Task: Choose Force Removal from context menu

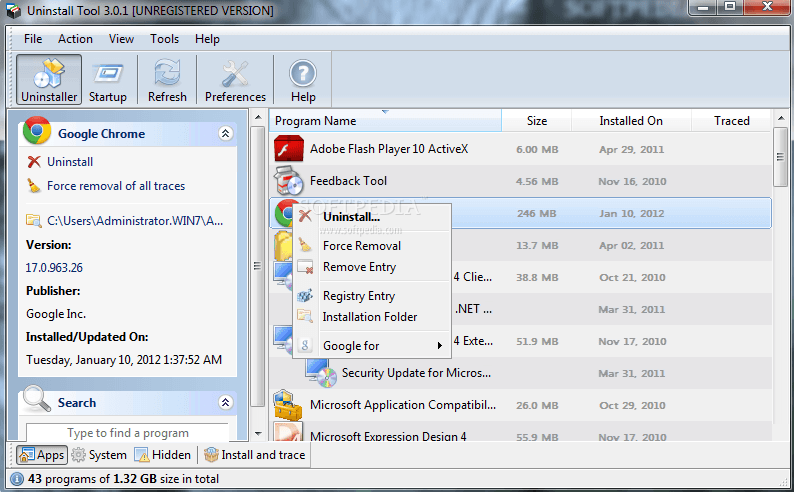Action: (361, 246)
